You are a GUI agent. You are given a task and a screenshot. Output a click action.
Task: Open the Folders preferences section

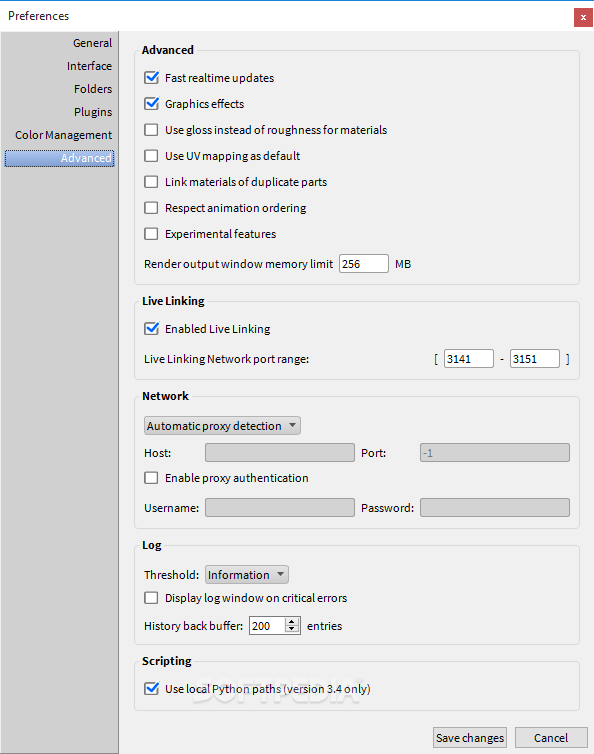[x=93, y=89]
